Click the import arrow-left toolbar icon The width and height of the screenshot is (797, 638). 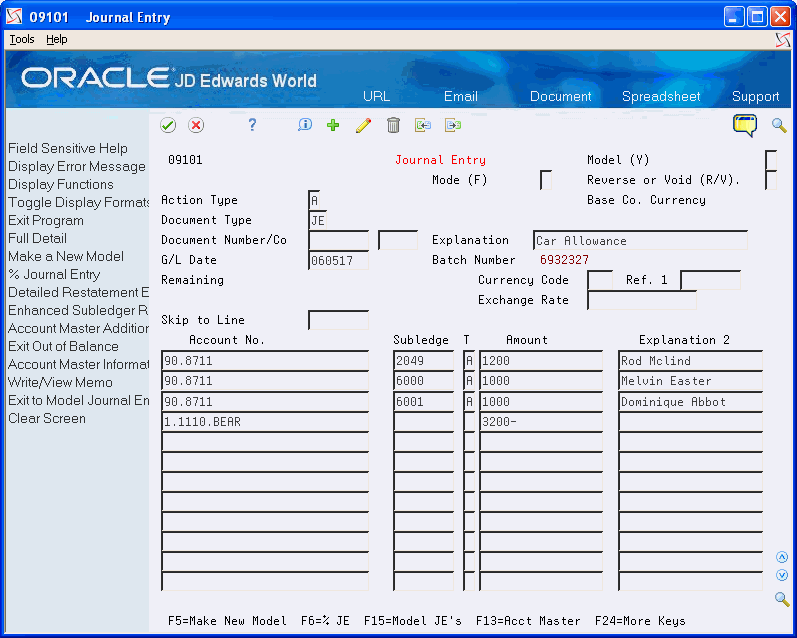pyautogui.click(x=423, y=125)
